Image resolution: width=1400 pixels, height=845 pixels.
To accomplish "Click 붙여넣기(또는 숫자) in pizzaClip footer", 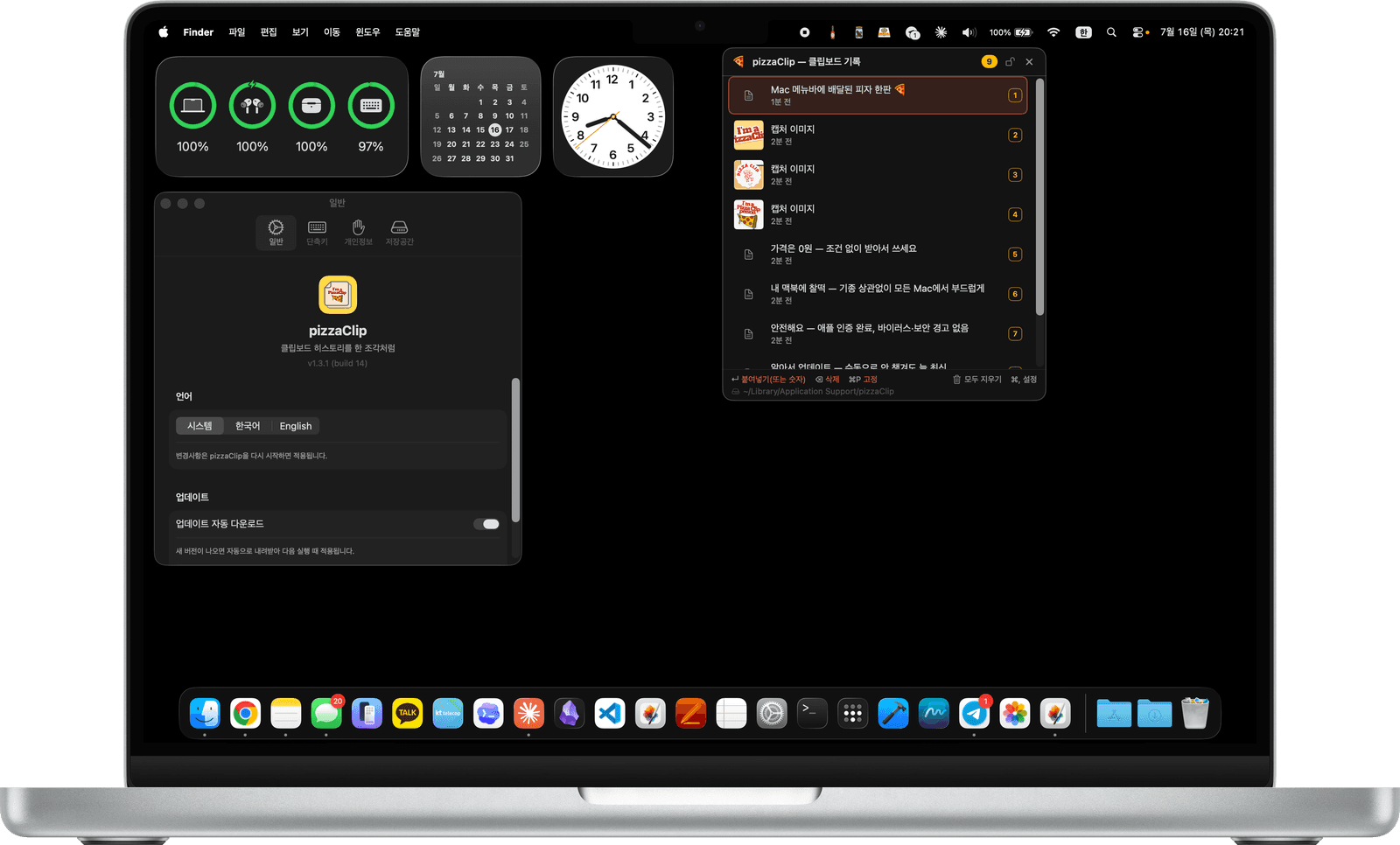I will coord(768,380).
